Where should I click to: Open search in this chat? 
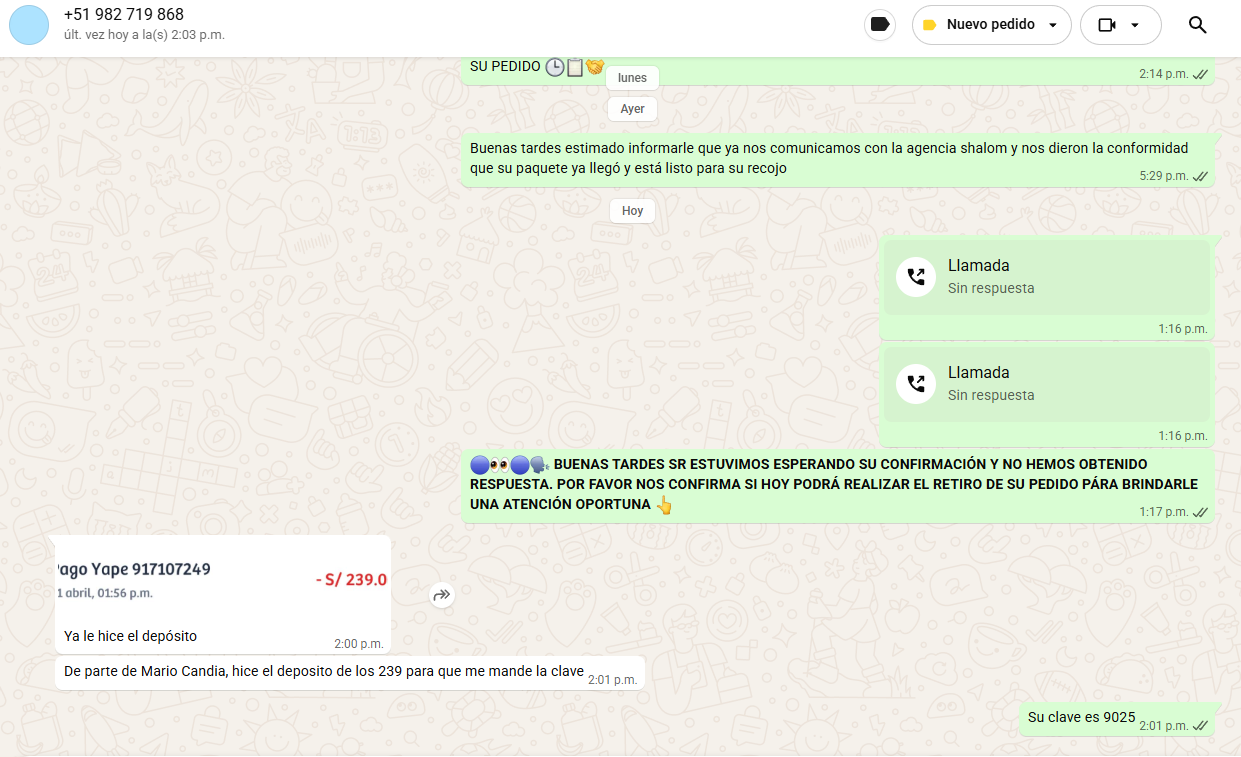[1197, 25]
